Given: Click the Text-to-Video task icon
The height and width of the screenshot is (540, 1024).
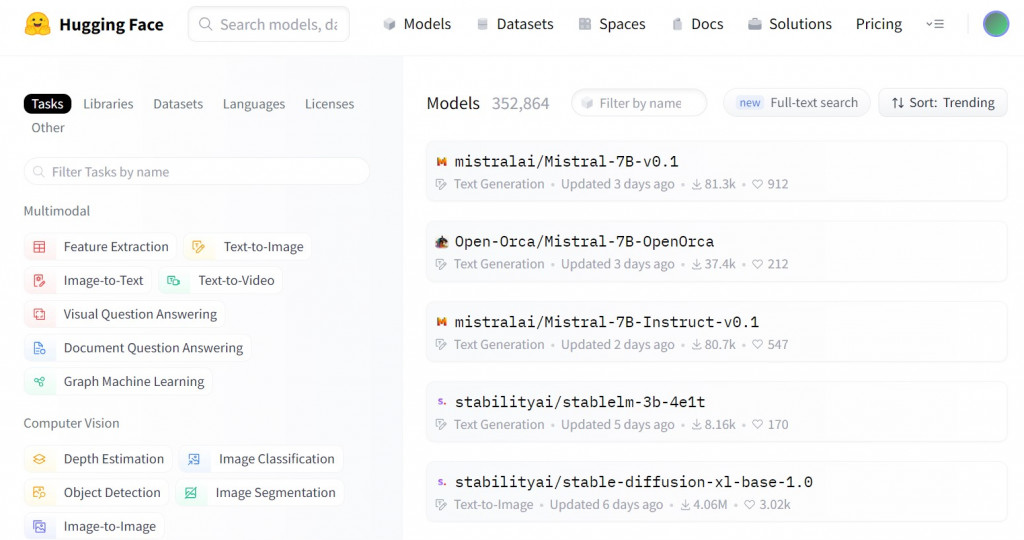Looking at the screenshot, I should click(174, 281).
